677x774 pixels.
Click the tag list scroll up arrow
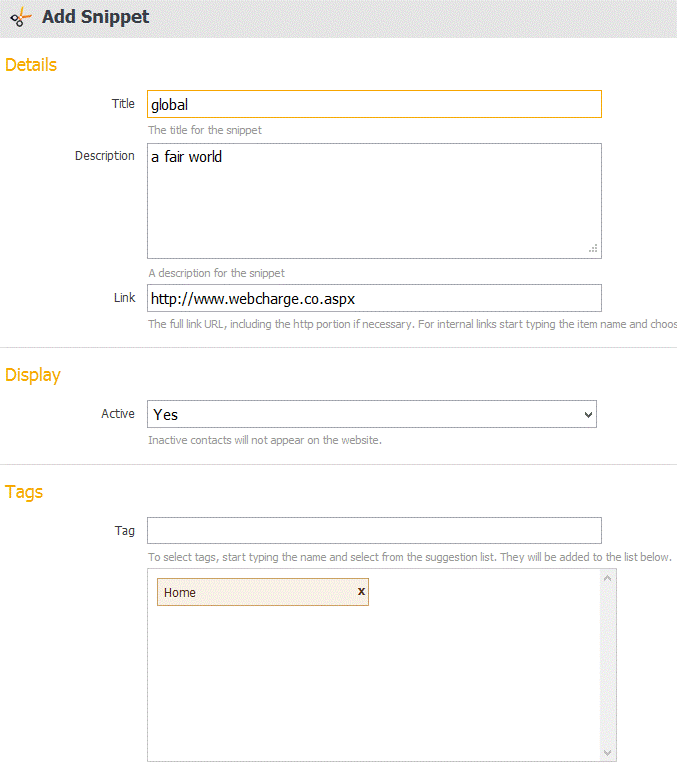click(x=609, y=578)
